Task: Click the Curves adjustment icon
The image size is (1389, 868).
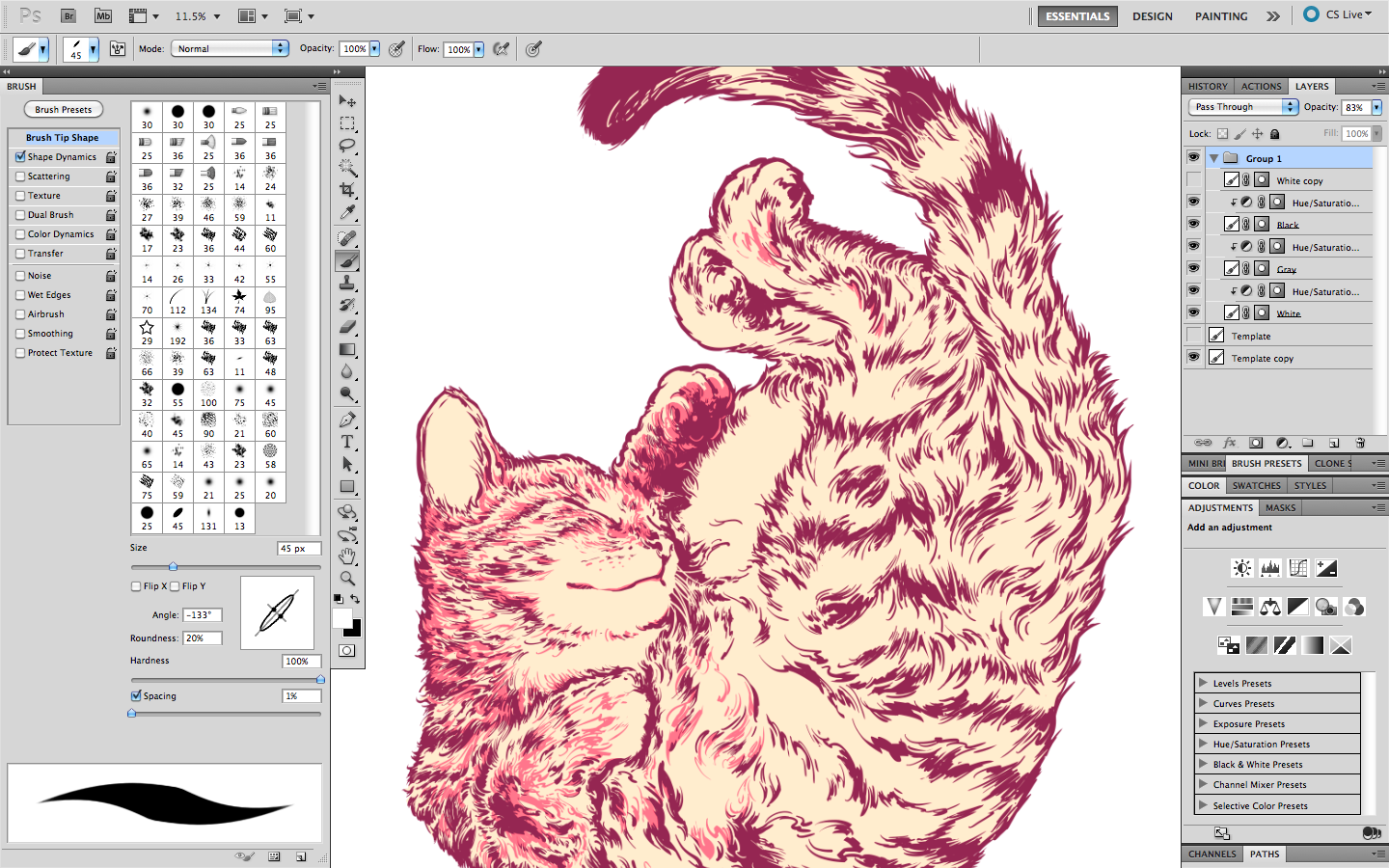Action: point(1298,568)
